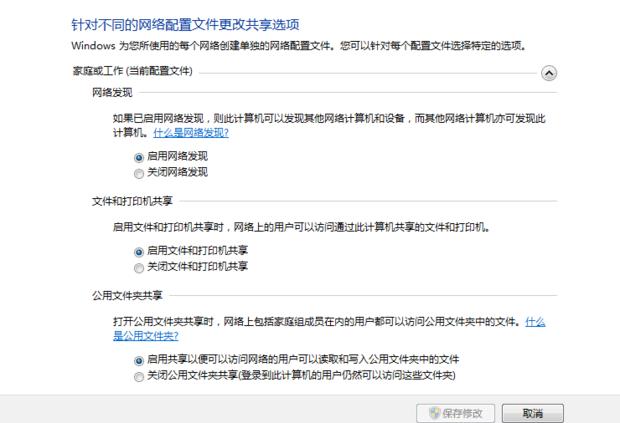Click the 家庭或工作 (当前配置文件) header text

tap(132, 72)
